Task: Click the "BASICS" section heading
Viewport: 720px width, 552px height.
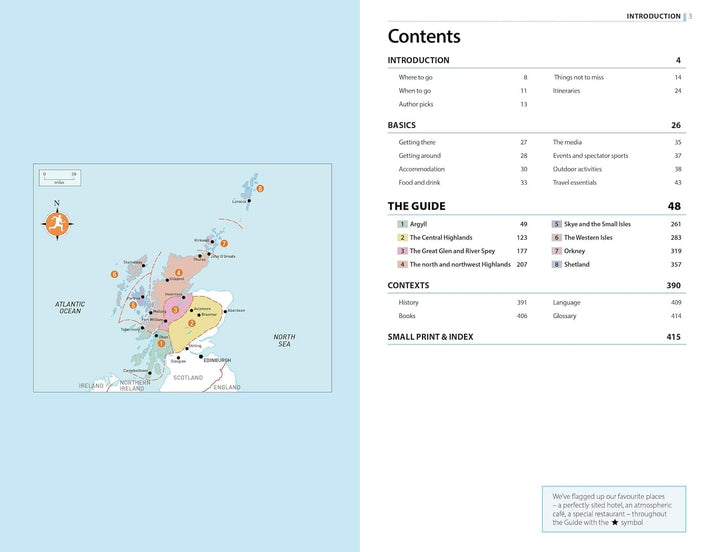Action: tap(401, 125)
